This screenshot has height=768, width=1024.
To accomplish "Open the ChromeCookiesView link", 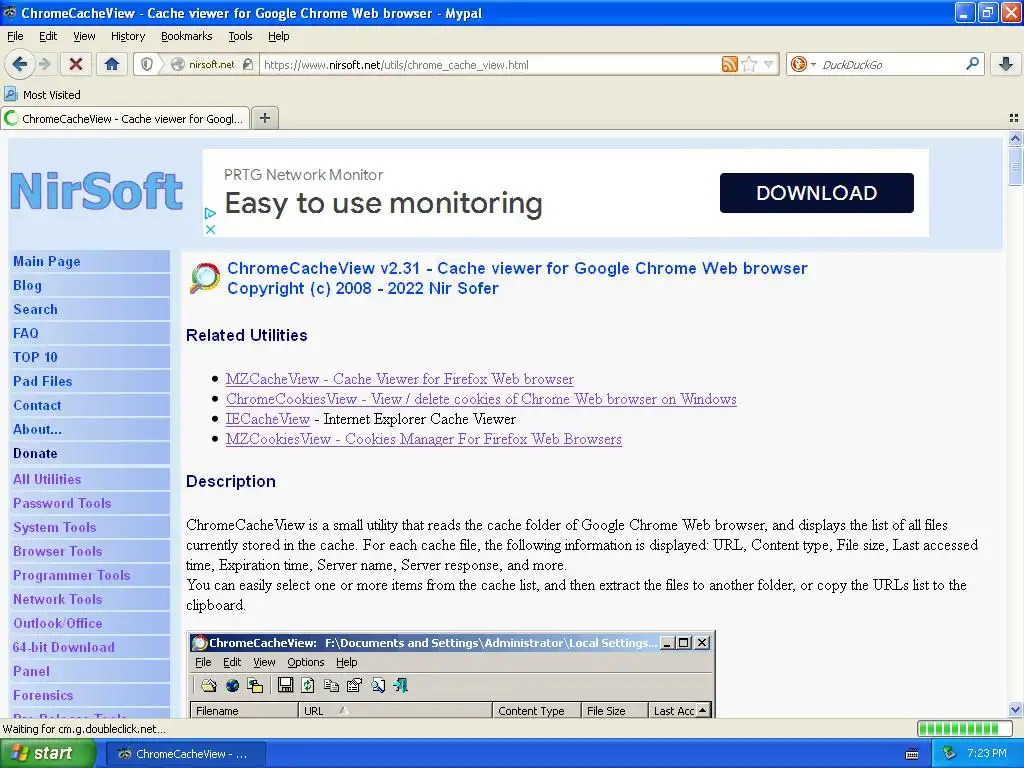I will (481, 399).
